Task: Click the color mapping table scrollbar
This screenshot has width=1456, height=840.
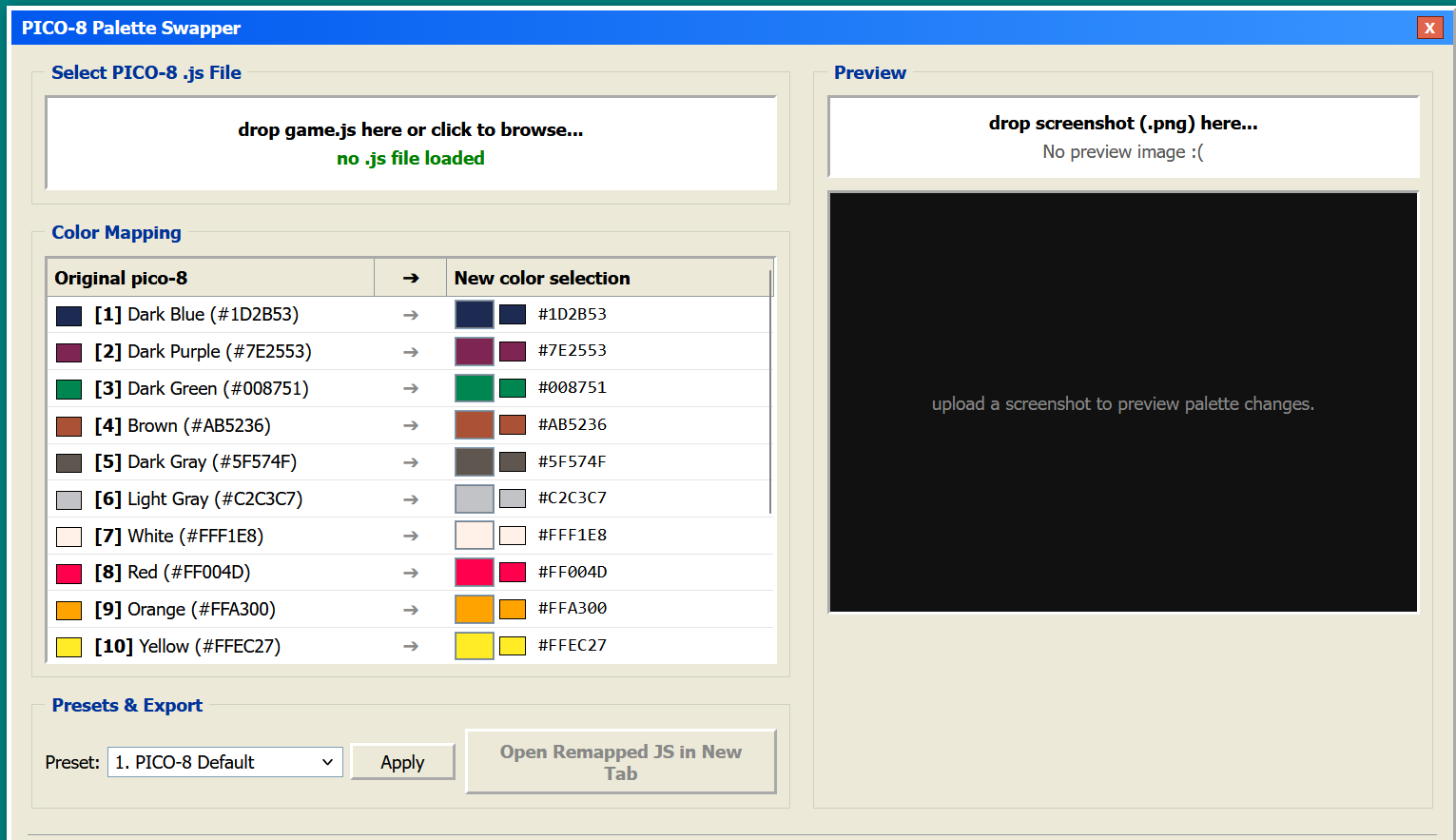Action: coord(771,390)
